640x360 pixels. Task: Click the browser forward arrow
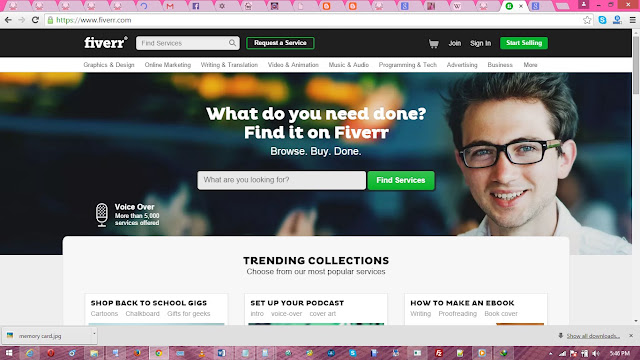tap(22, 20)
